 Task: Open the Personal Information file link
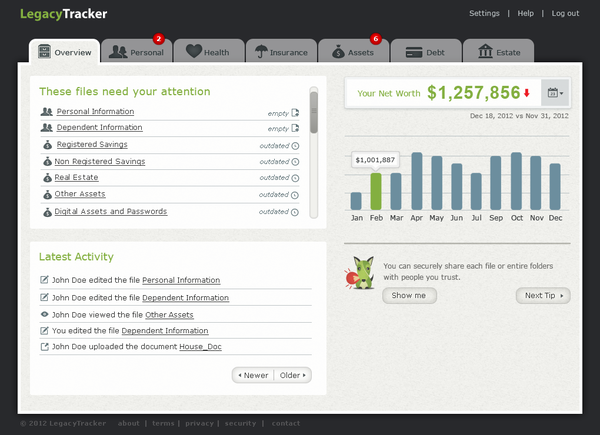pos(95,111)
